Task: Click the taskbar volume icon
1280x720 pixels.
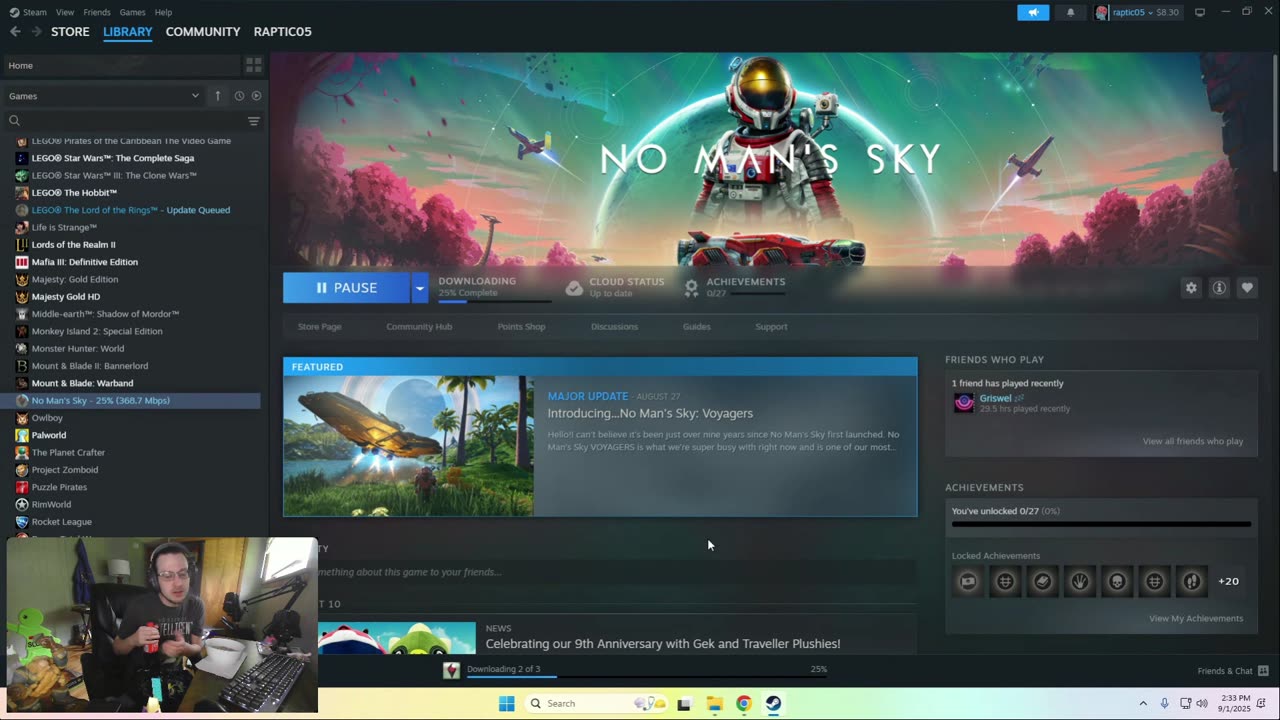Action: pos(1202,703)
